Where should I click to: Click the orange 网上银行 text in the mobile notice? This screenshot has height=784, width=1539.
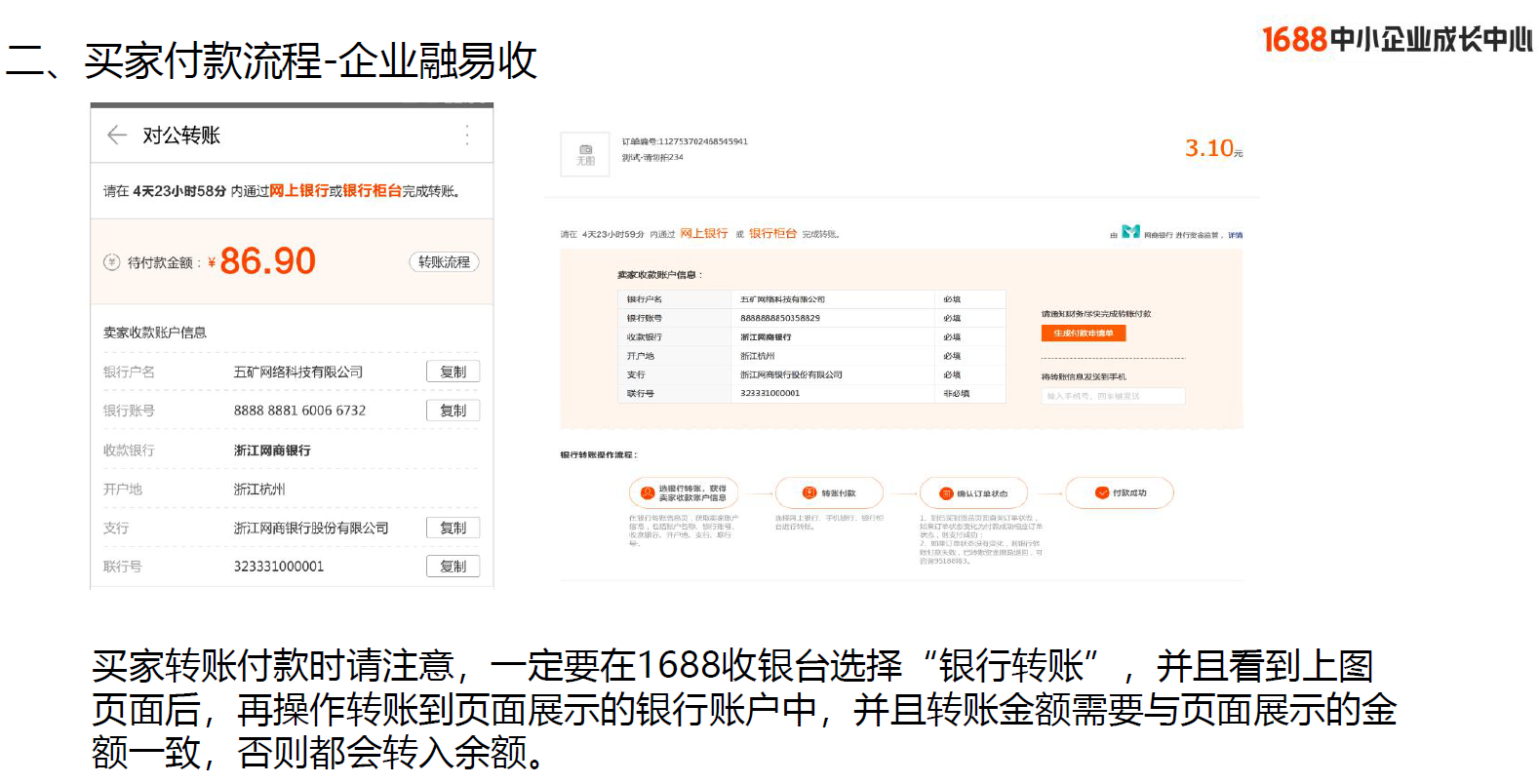(298, 191)
